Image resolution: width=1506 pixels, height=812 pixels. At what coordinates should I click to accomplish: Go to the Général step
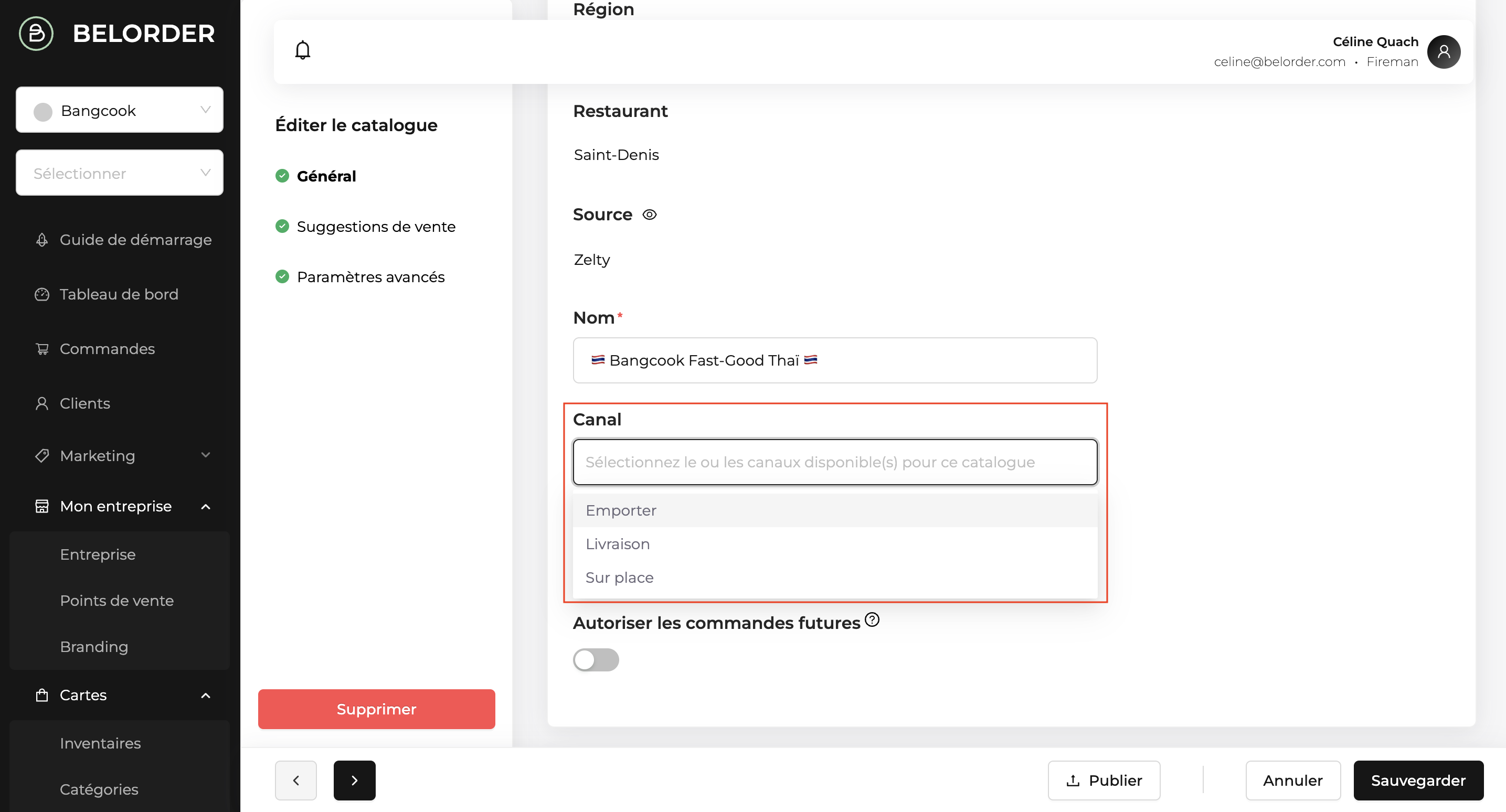[x=326, y=176]
